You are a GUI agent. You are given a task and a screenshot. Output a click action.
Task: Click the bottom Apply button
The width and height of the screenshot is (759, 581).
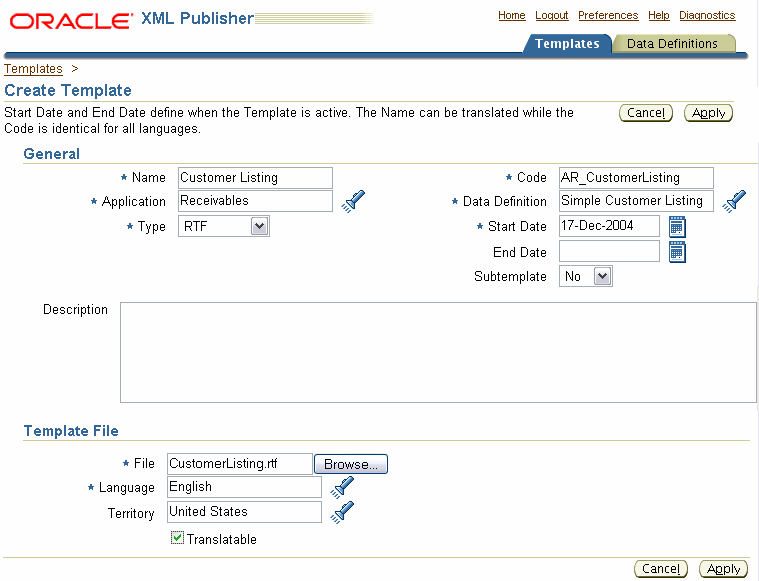coord(723,568)
